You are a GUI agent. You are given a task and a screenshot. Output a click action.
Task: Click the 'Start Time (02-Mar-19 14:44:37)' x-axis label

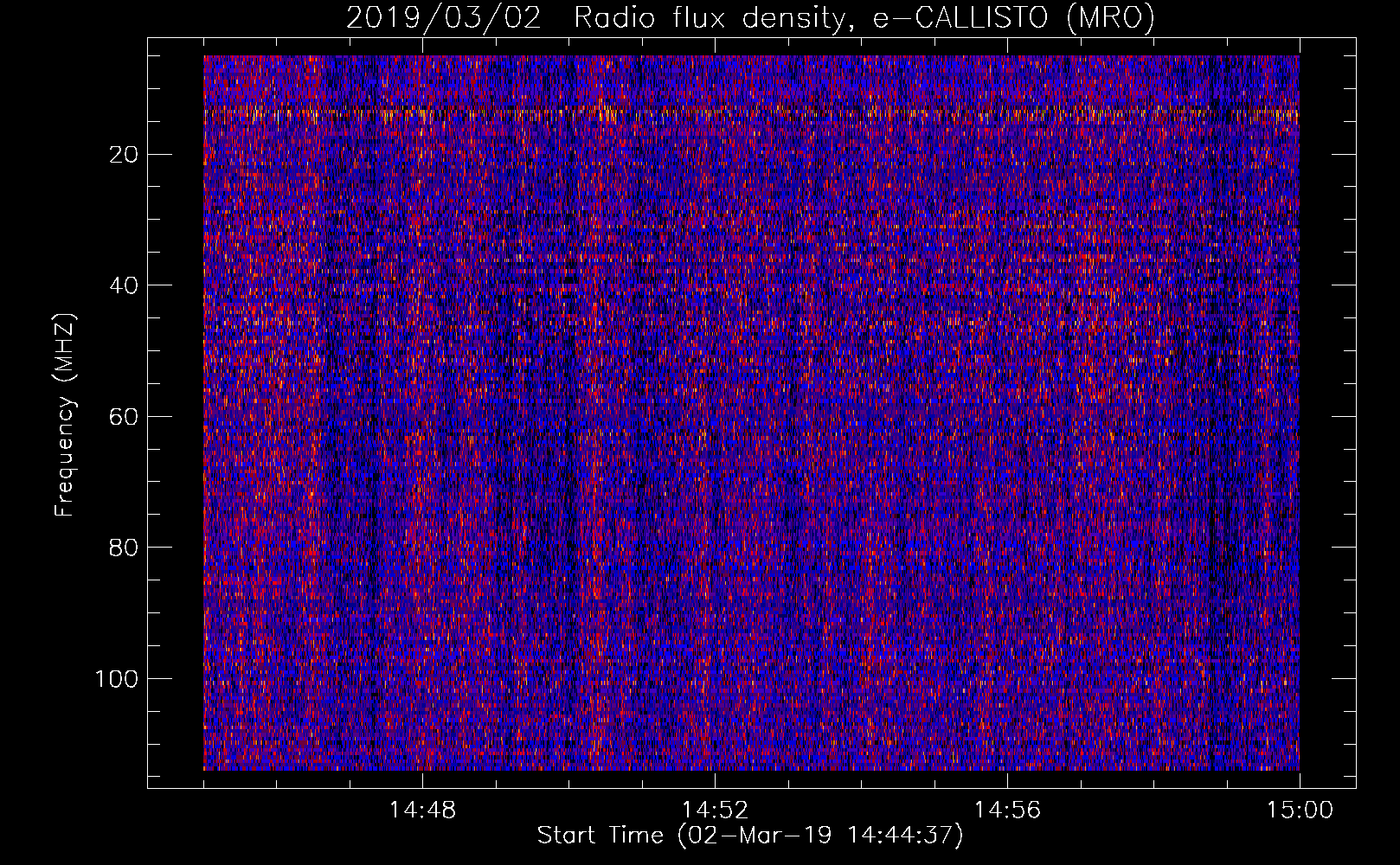coord(750,836)
